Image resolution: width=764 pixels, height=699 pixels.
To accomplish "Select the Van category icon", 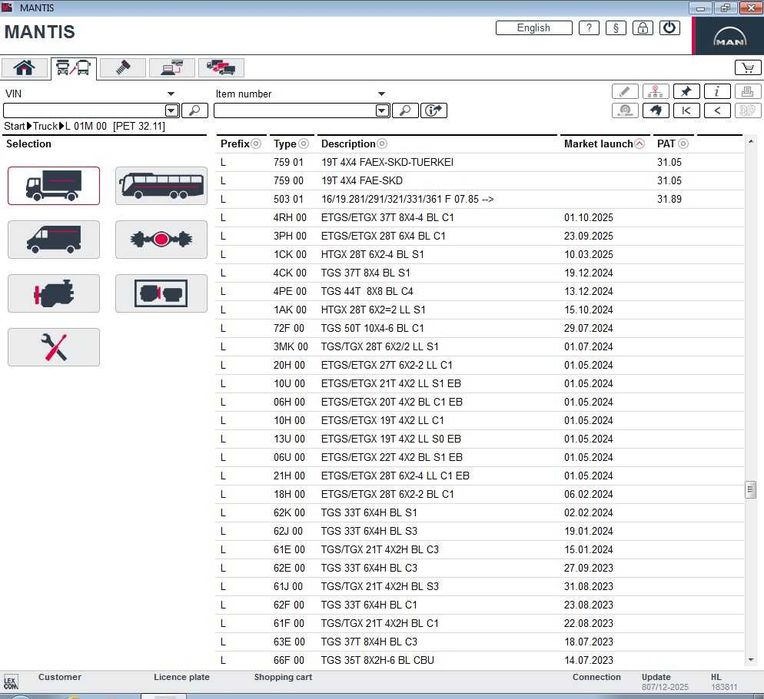I will pyautogui.click(x=54, y=239).
